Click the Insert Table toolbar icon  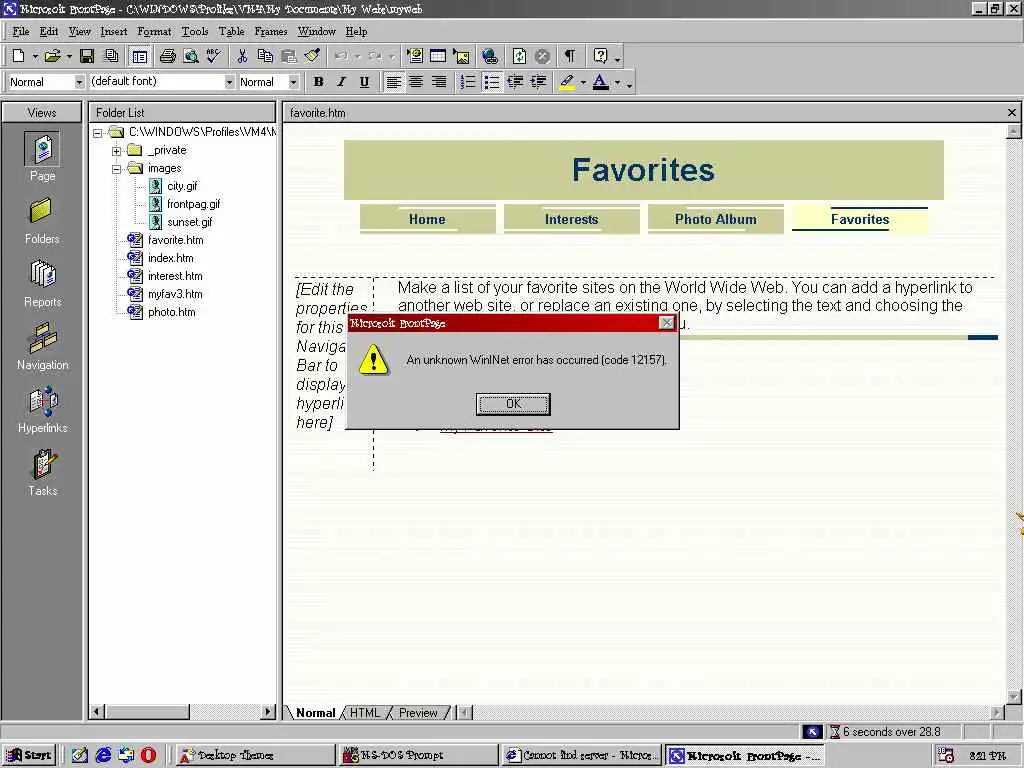click(x=438, y=56)
